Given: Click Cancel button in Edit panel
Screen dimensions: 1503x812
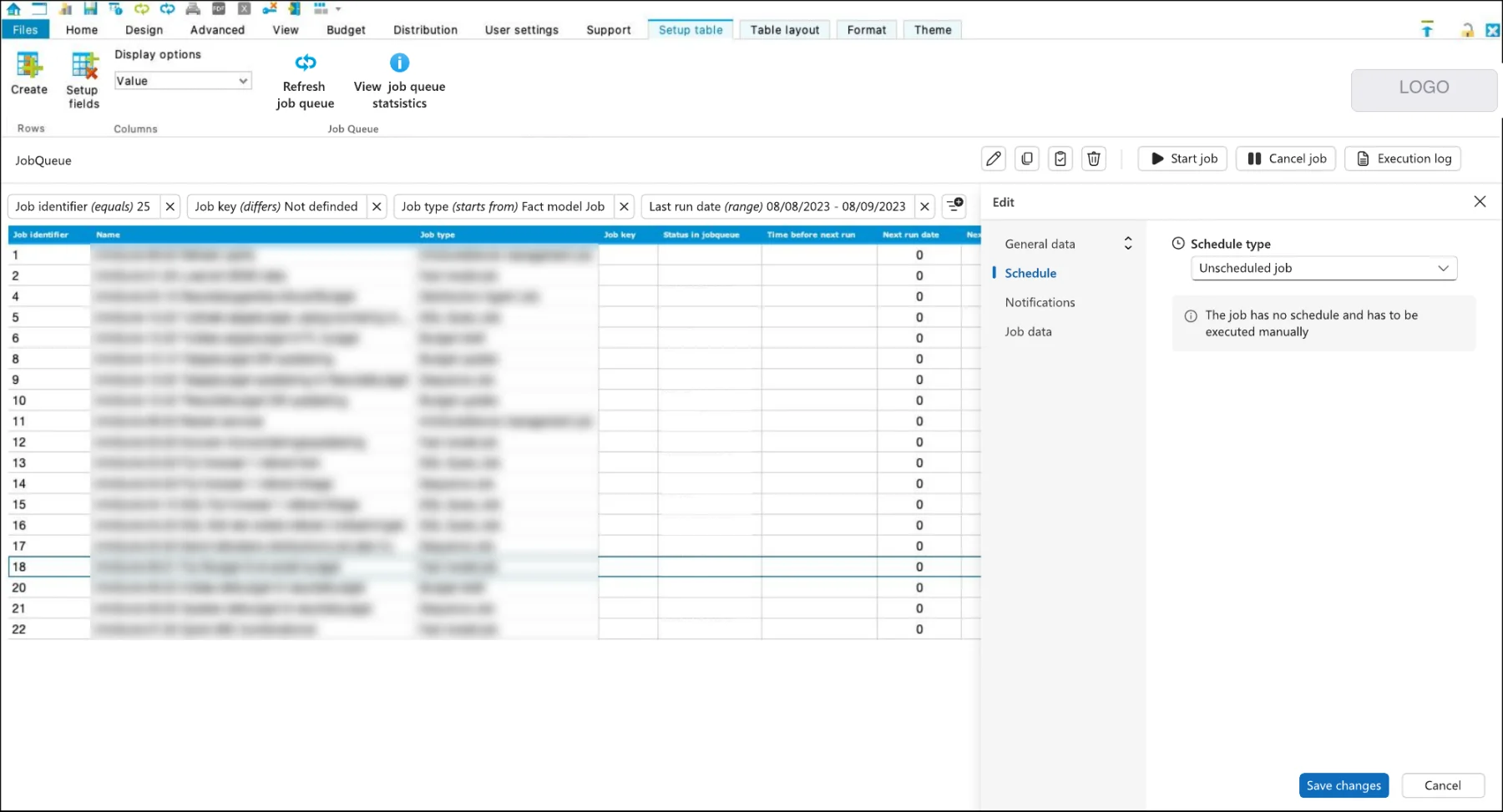Looking at the screenshot, I should (1443, 785).
